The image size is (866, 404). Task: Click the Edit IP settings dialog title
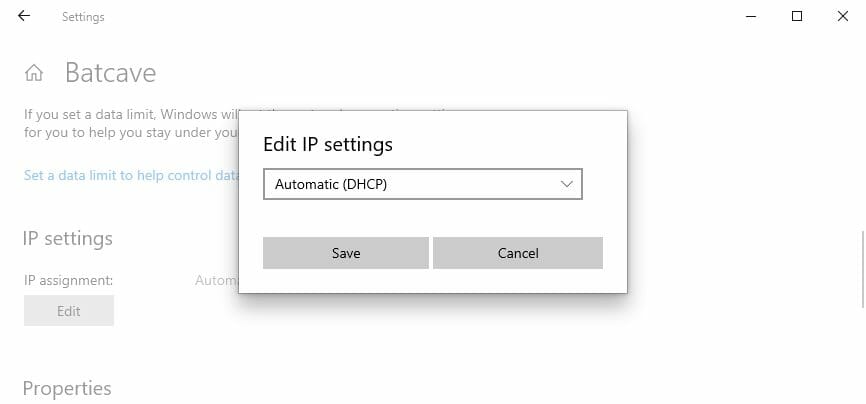pyautogui.click(x=328, y=145)
